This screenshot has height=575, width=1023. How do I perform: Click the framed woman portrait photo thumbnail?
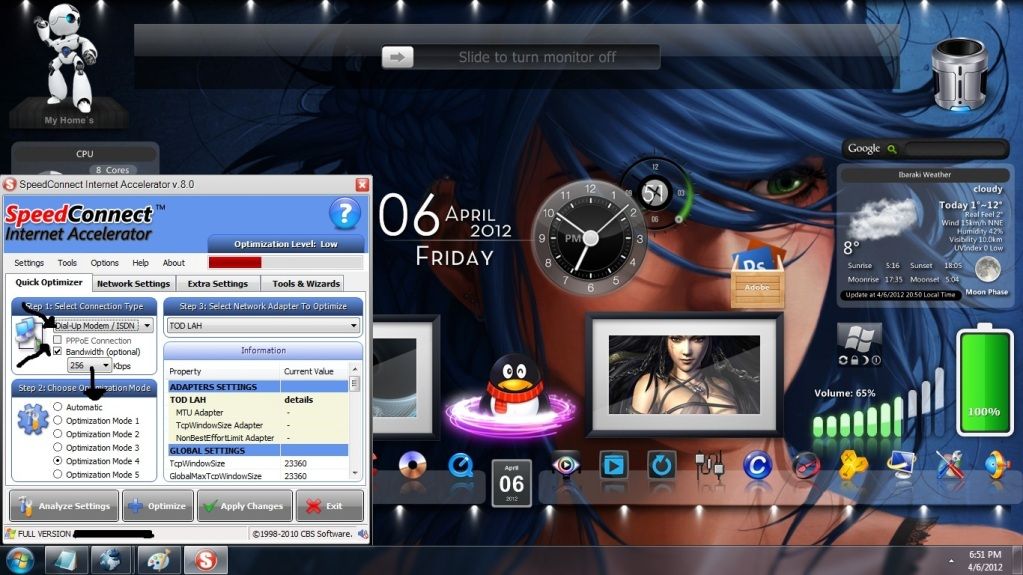pos(684,375)
